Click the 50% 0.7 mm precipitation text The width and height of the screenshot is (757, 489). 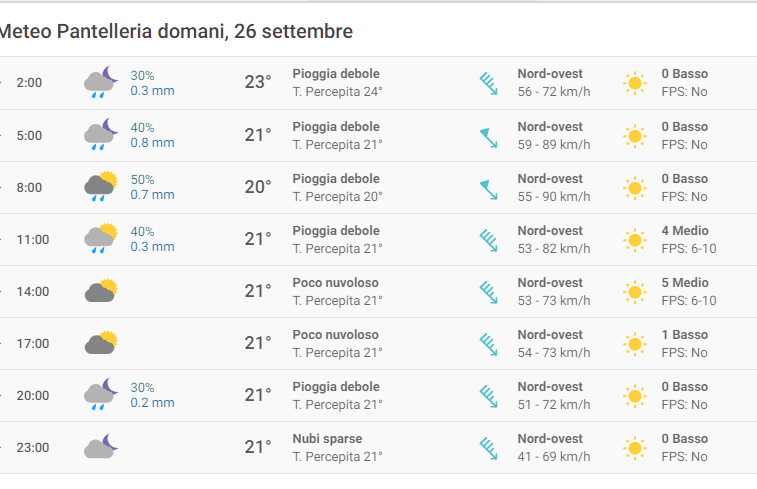[x=152, y=186]
